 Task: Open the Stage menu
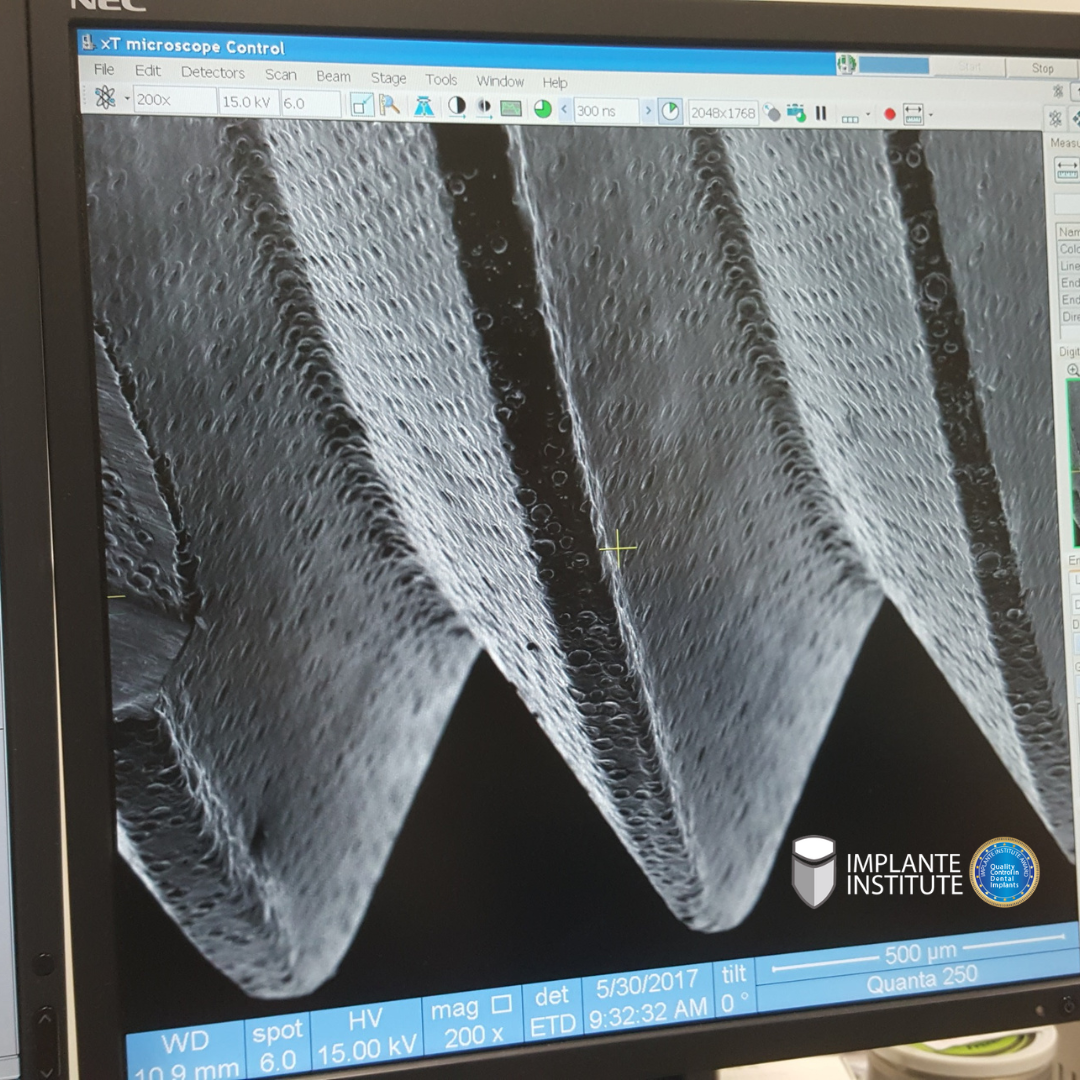coord(388,78)
